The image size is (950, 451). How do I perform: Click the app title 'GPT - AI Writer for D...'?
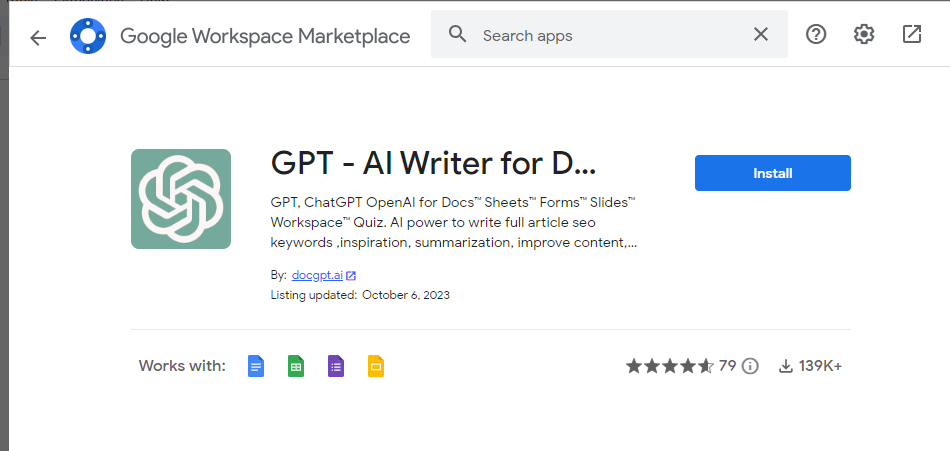coord(433,164)
